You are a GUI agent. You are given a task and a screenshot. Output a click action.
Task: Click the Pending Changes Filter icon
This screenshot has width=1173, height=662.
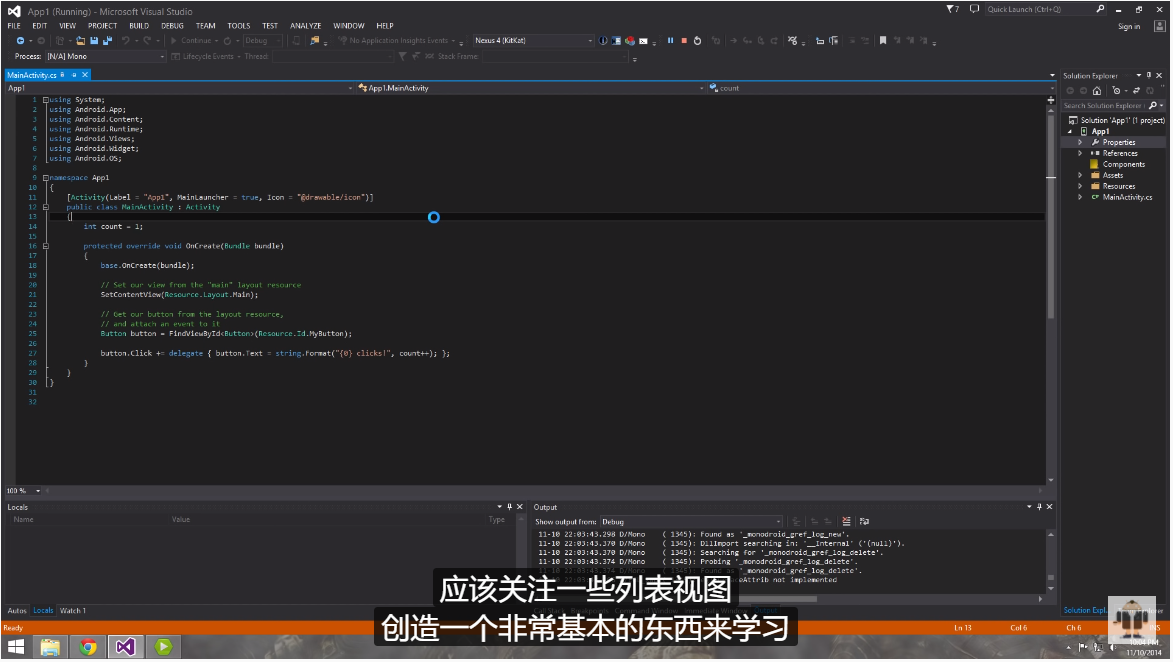(1116, 91)
